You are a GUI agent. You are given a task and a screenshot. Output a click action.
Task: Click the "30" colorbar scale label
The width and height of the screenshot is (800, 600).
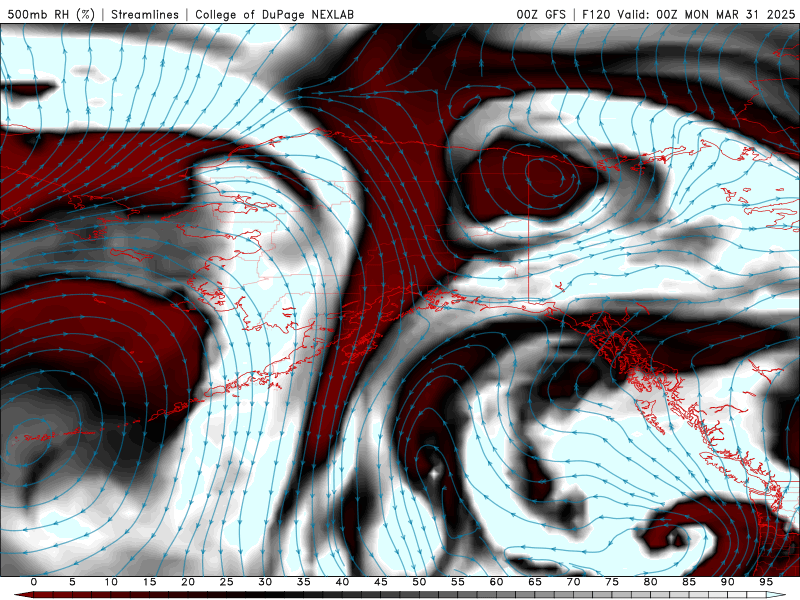[265, 582]
